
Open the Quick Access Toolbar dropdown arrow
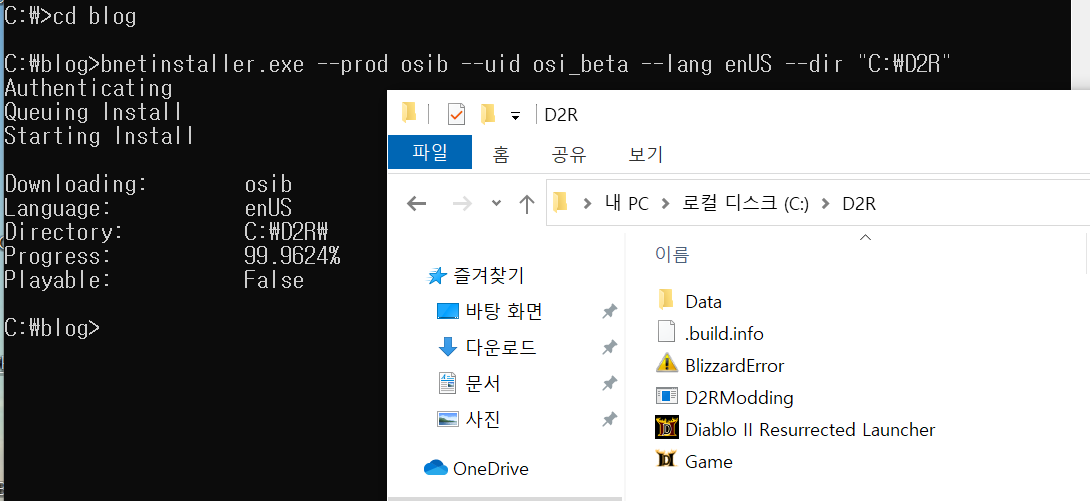click(x=515, y=116)
